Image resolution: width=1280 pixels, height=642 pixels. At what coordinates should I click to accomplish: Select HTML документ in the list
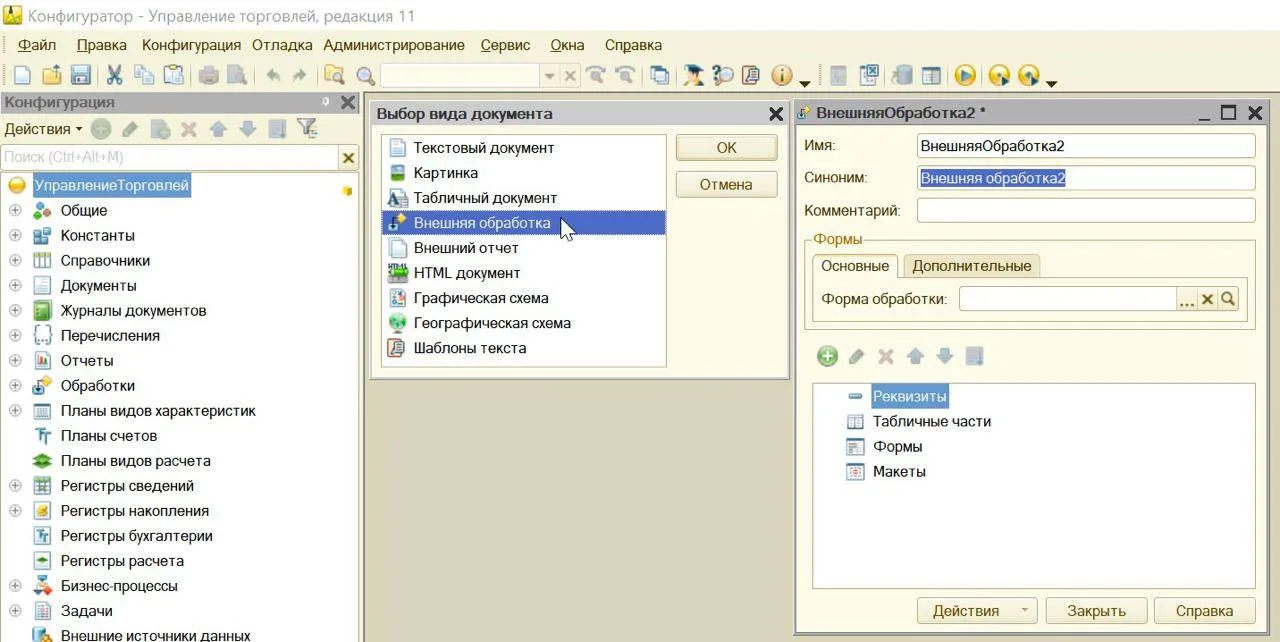coord(523,273)
